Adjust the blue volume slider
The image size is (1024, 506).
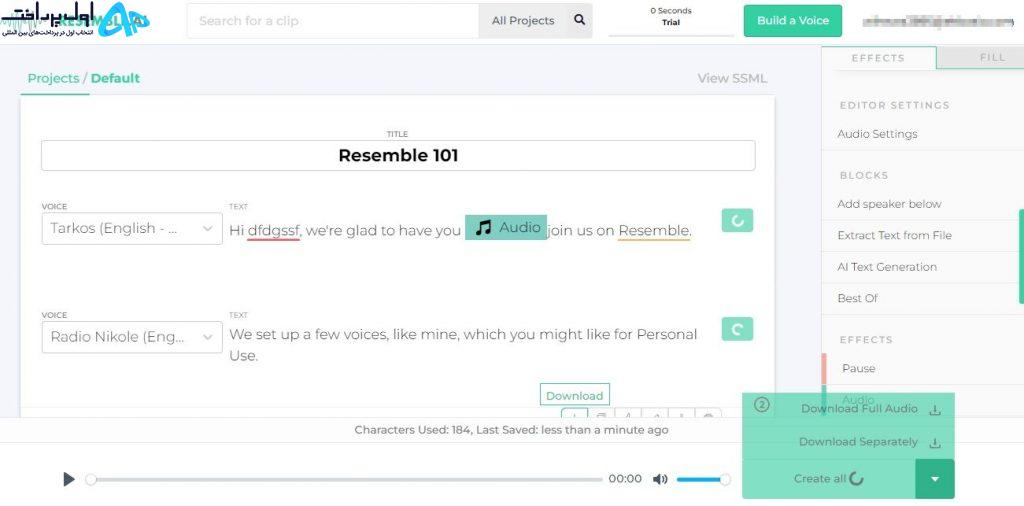click(x=703, y=479)
